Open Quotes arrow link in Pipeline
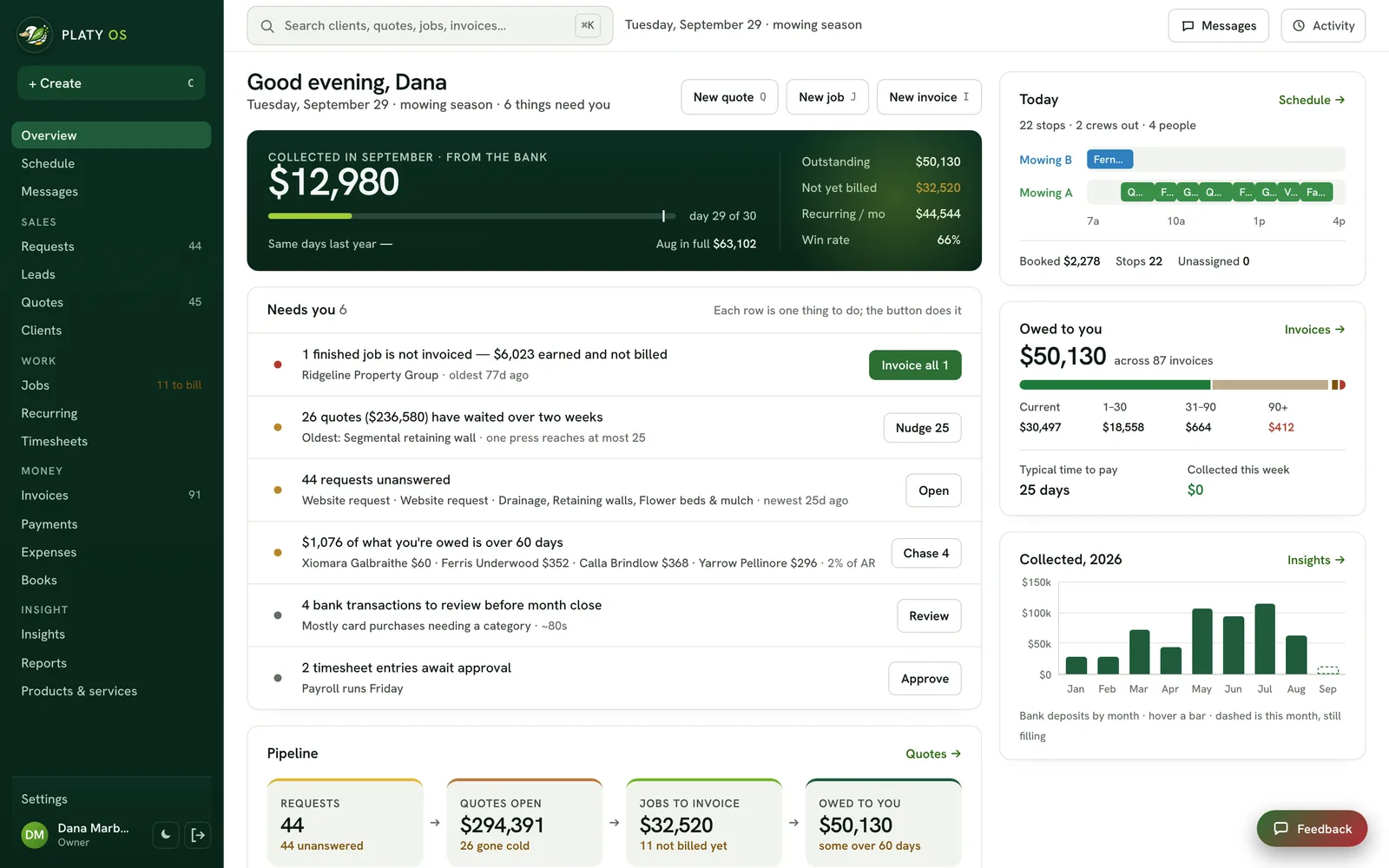The image size is (1389, 868). tap(933, 753)
